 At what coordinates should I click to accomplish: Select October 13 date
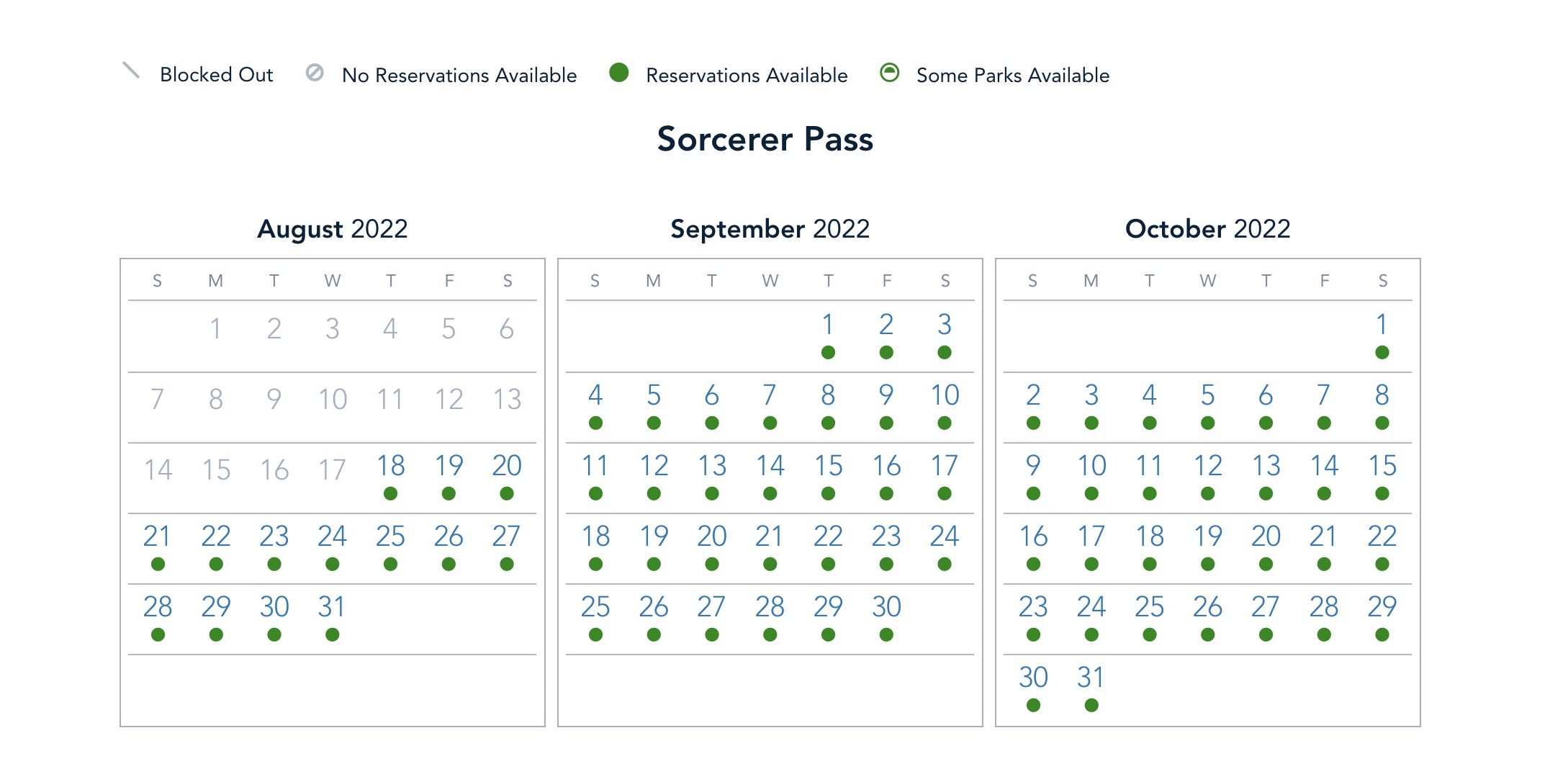tap(1266, 466)
